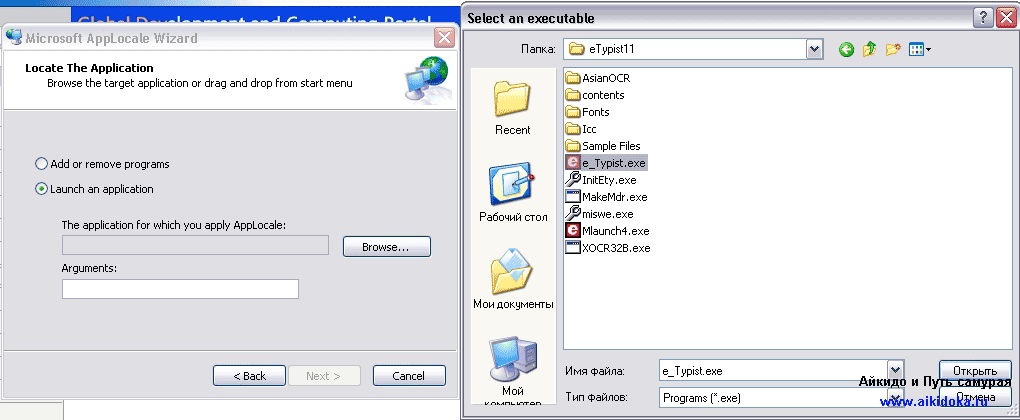Expand the Имя файла dropdown arrow
The image size is (1020, 420).
(896, 369)
